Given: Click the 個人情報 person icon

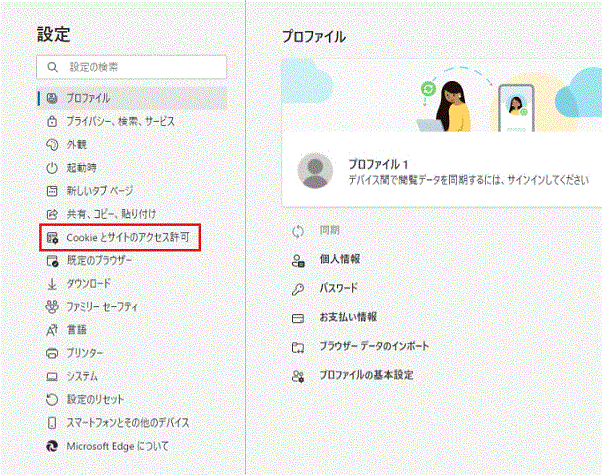Looking at the screenshot, I should (298, 261).
